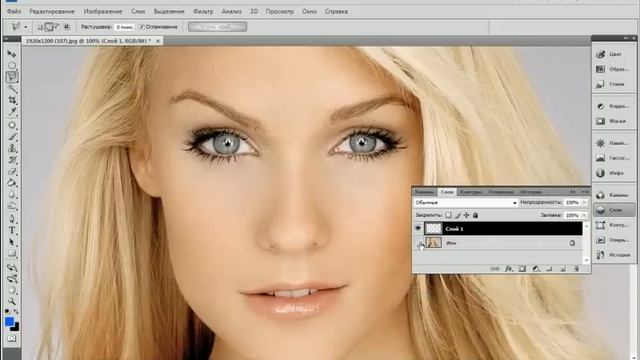The image size is (640, 360).
Task: Toggle lock position icon
Action: tap(467, 215)
